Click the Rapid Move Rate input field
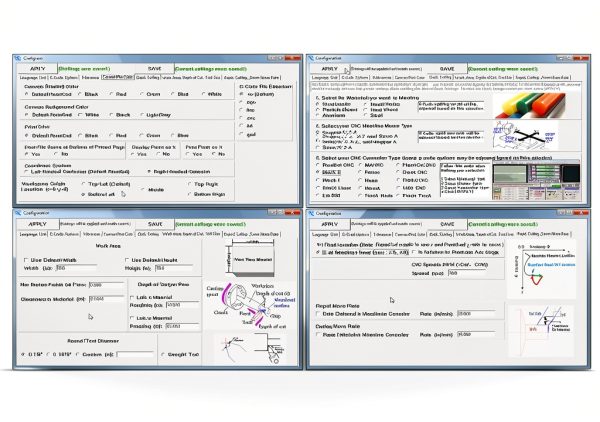600x422 pixels. [x=476, y=314]
